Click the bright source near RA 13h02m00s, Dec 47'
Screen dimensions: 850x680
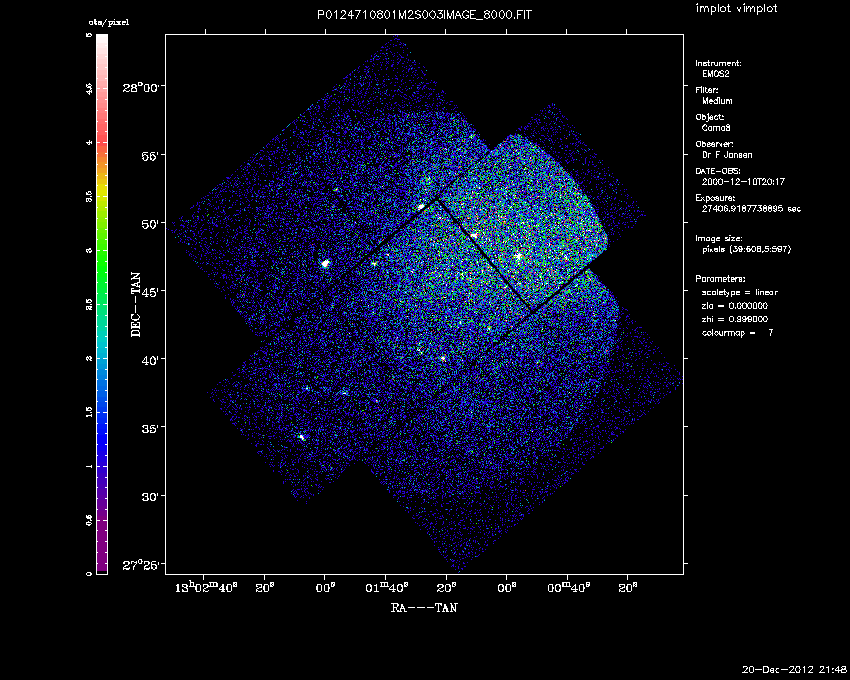(x=325, y=264)
